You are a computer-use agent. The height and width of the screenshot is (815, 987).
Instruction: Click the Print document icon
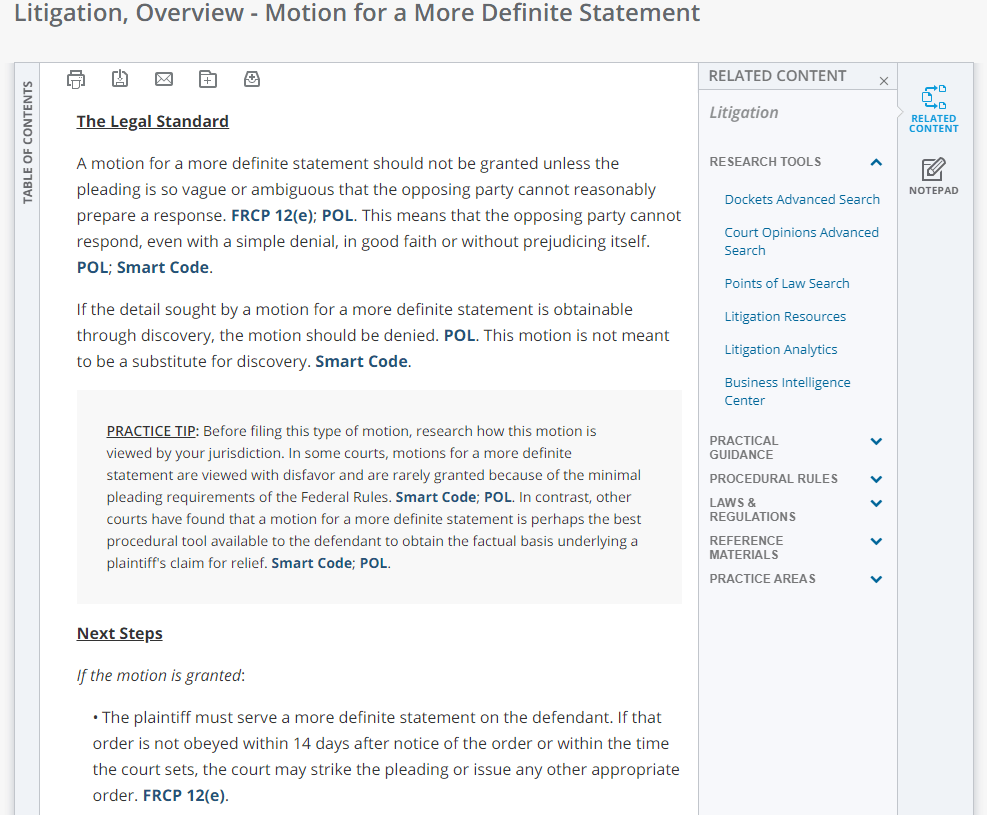[x=76, y=79]
